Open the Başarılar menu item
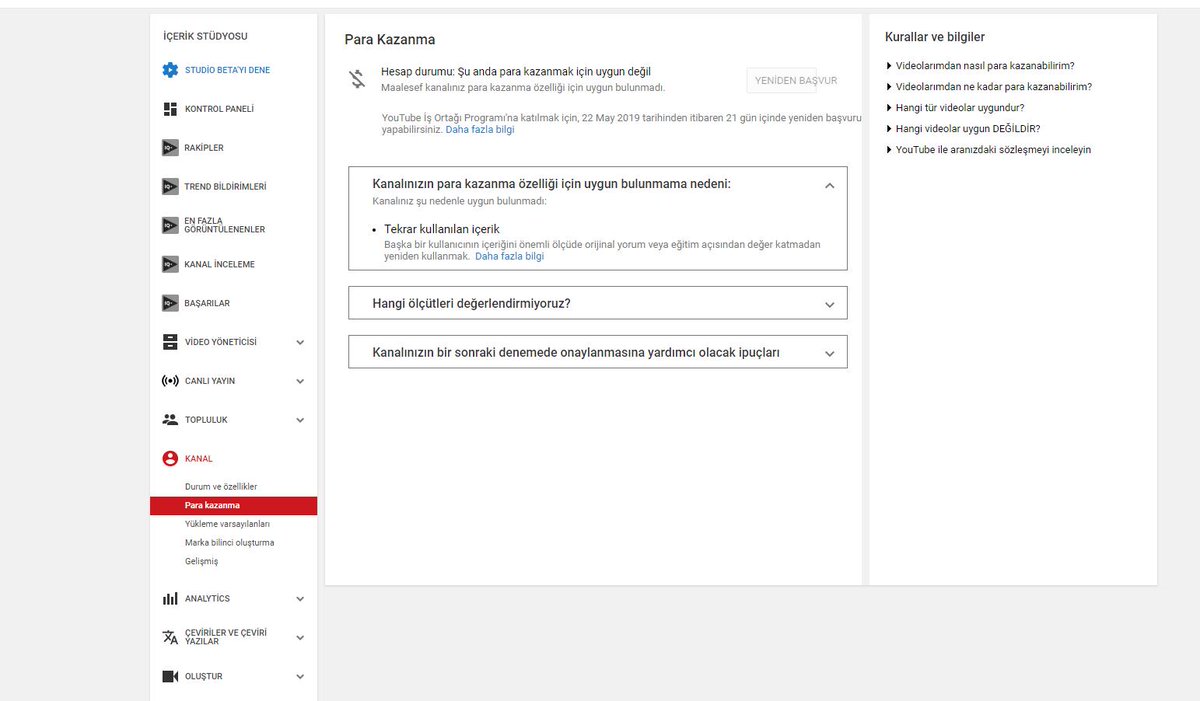 coord(207,303)
